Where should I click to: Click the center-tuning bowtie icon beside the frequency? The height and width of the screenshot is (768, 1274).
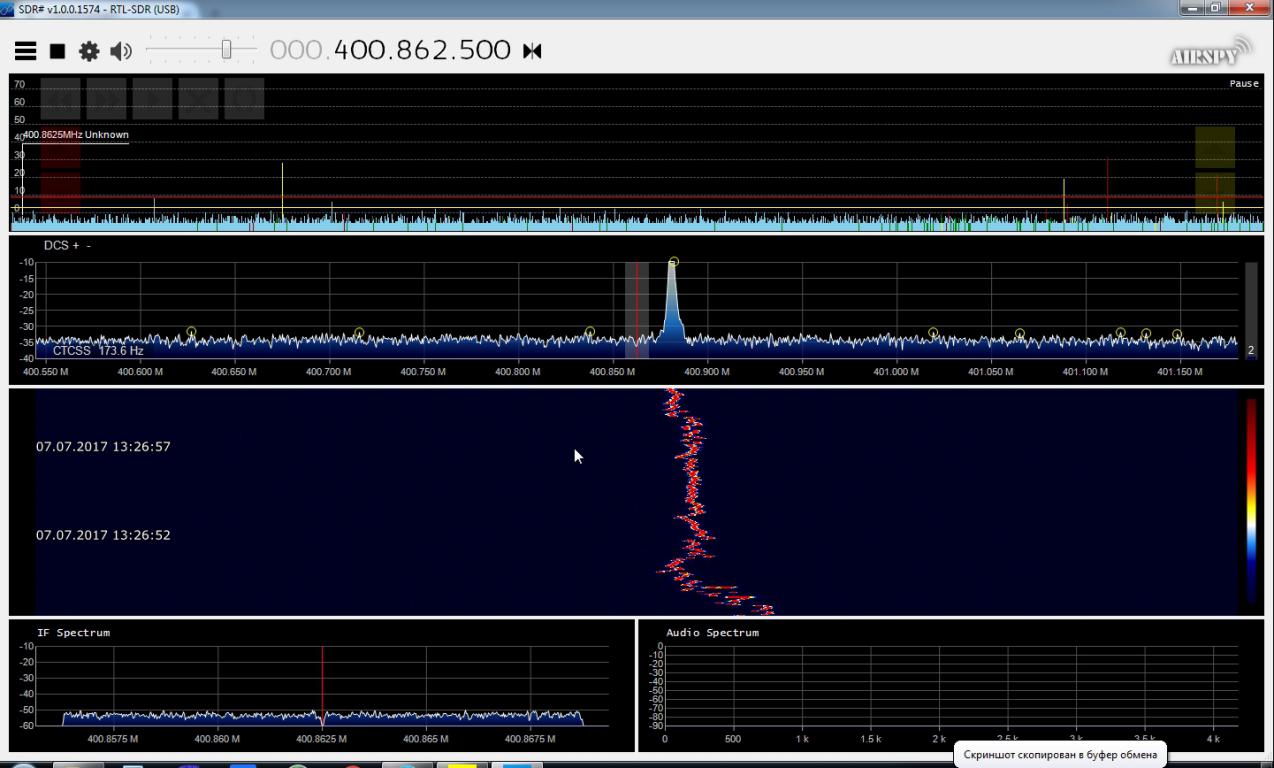point(532,51)
